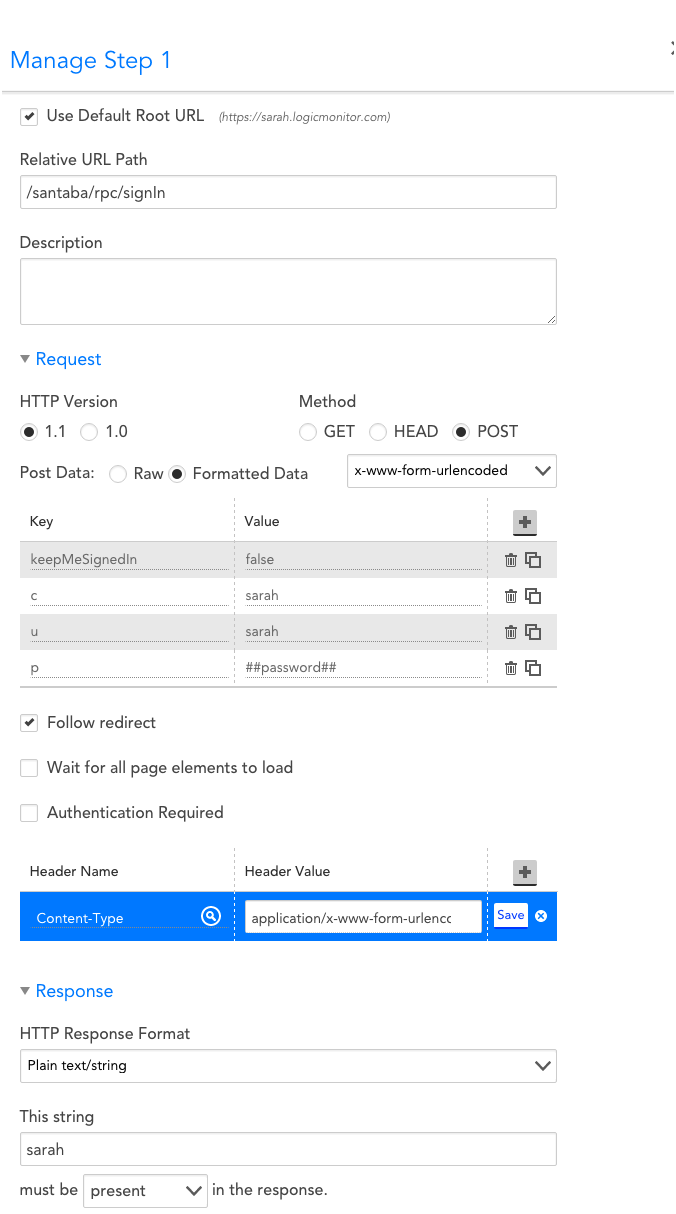This screenshot has height=1214, width=676.
Task: Check the Authentication Required box
Action: (x=29, y=813)
